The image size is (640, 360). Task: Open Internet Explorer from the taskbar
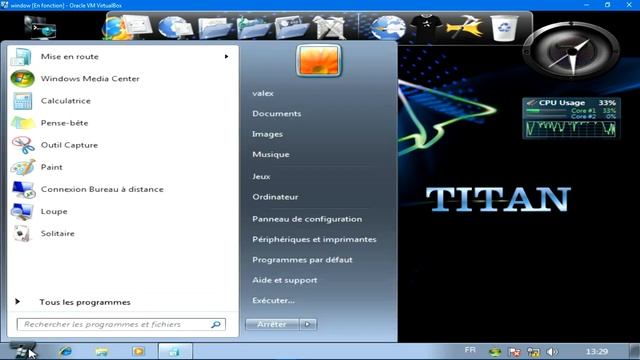[x=65, y=351]
